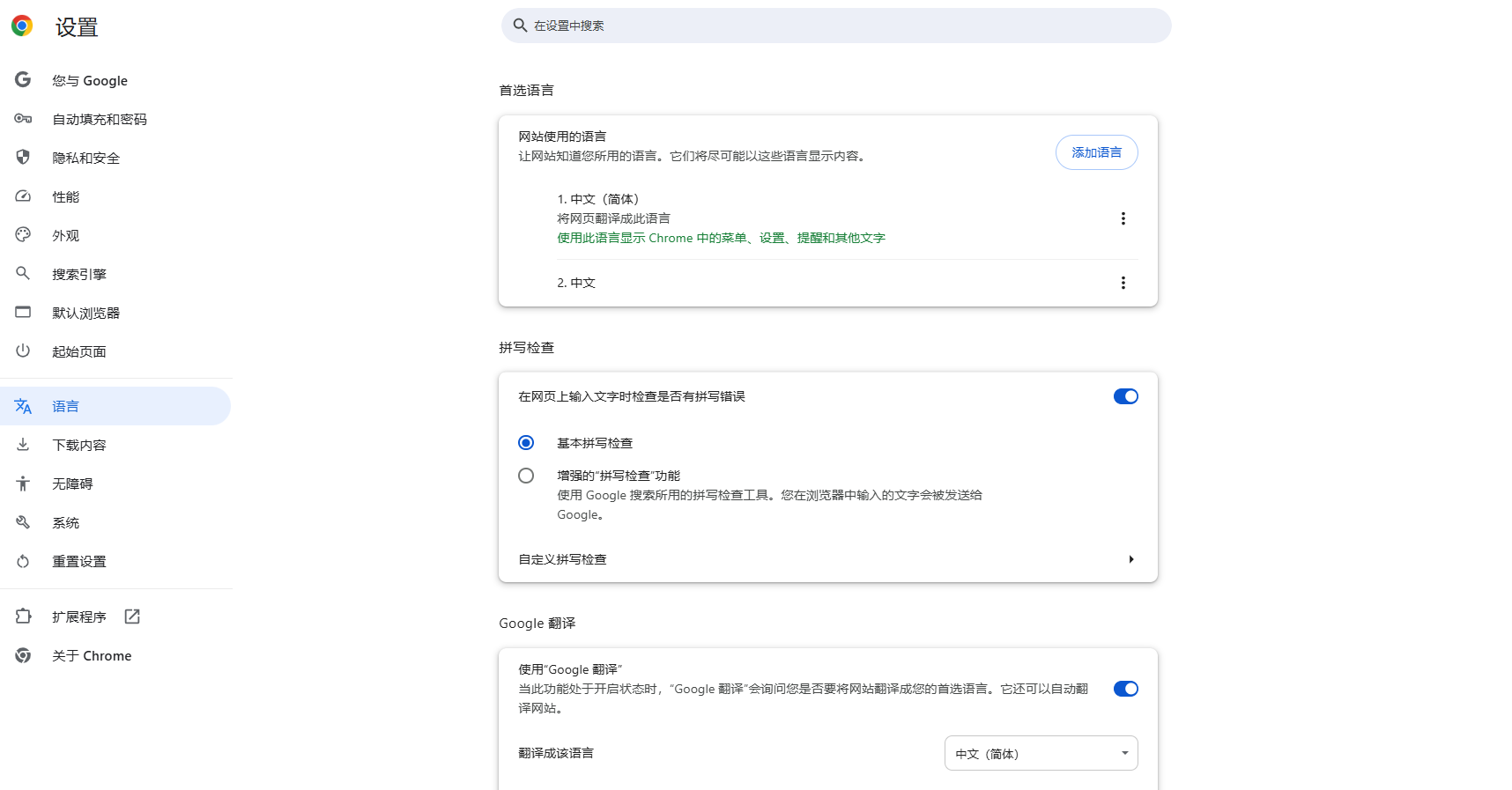Click the magnifier icon for search engine
Screen dimensions: 1512x790
coord(23,274)
